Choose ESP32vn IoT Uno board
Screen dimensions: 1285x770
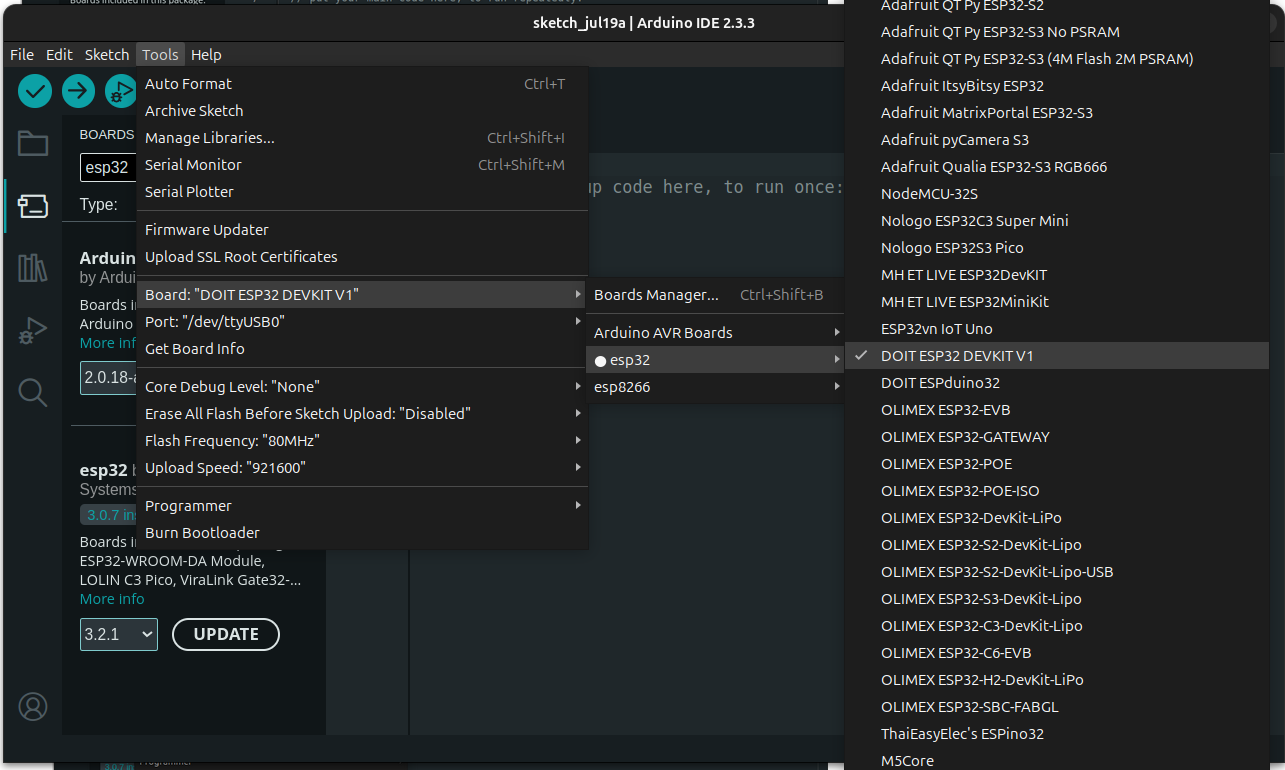pyautogui.click(x=1056, y=329)
